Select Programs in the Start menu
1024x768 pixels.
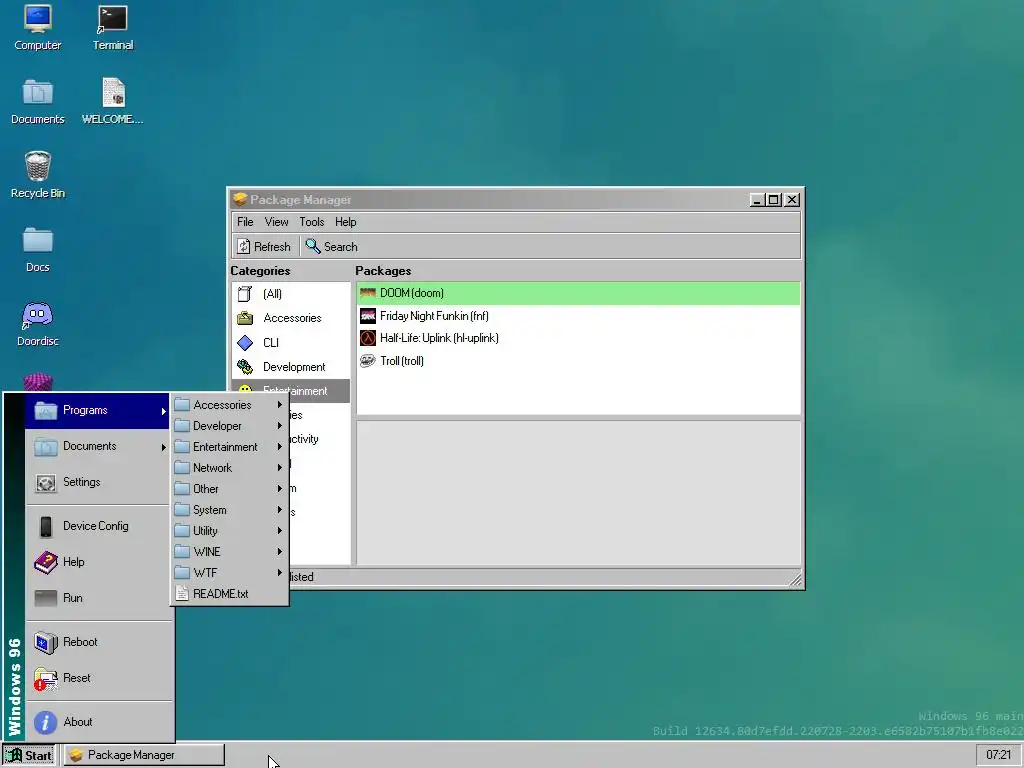tap(97, 411)
